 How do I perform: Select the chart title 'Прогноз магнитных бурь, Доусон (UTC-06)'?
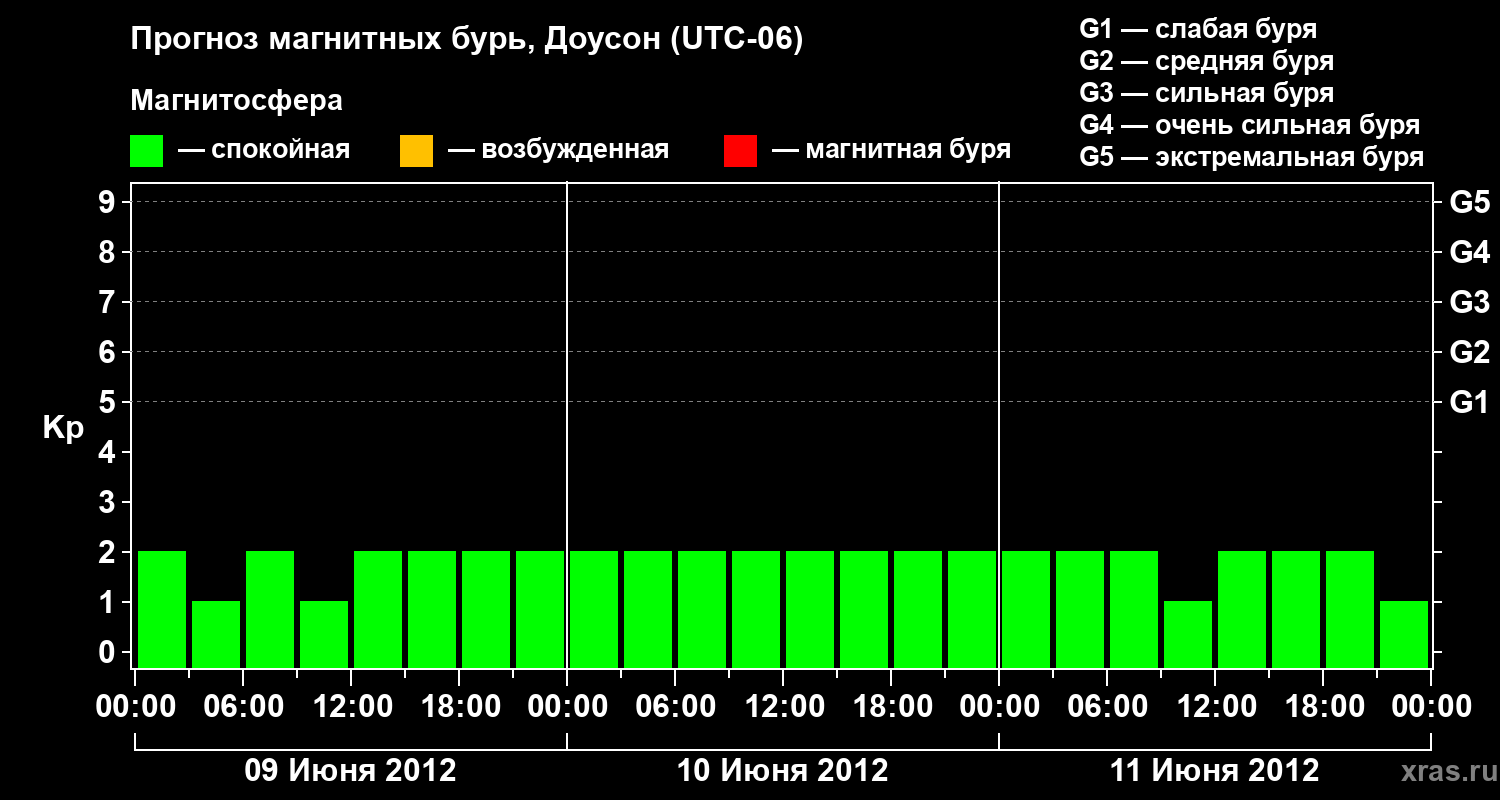(x=467, y=40)
